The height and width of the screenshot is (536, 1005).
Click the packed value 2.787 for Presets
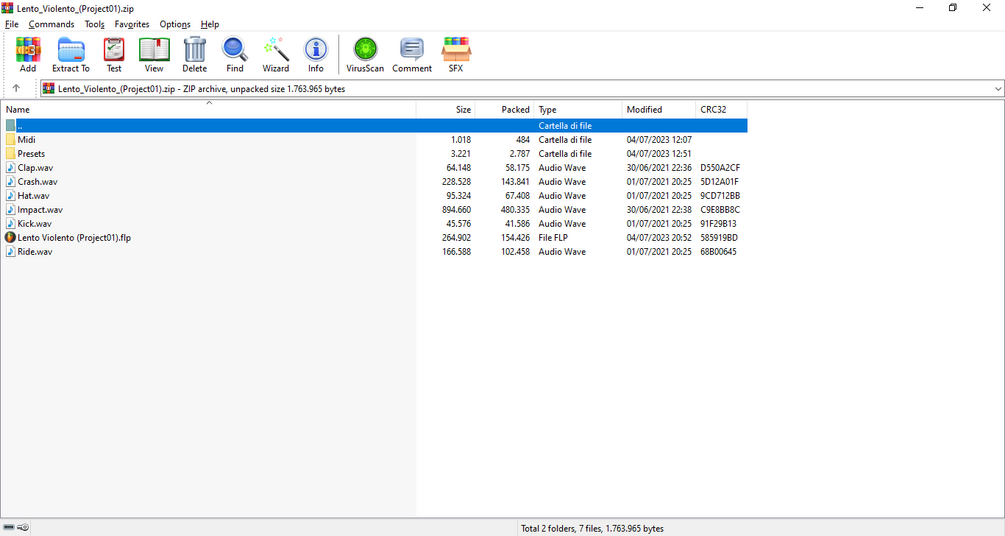click(x=520, y=154)
